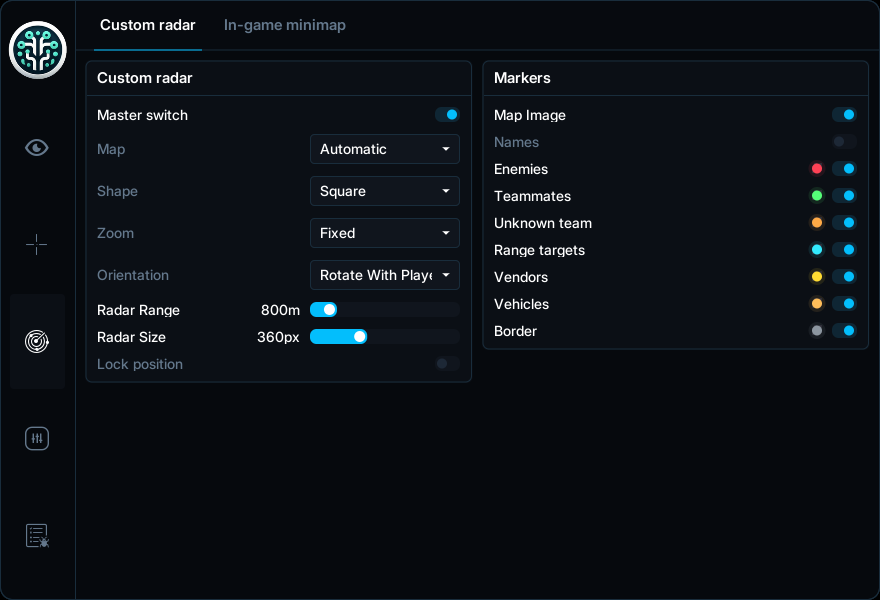Toggle the Lock position switch

pyautogui.click(x=447, y=364)
